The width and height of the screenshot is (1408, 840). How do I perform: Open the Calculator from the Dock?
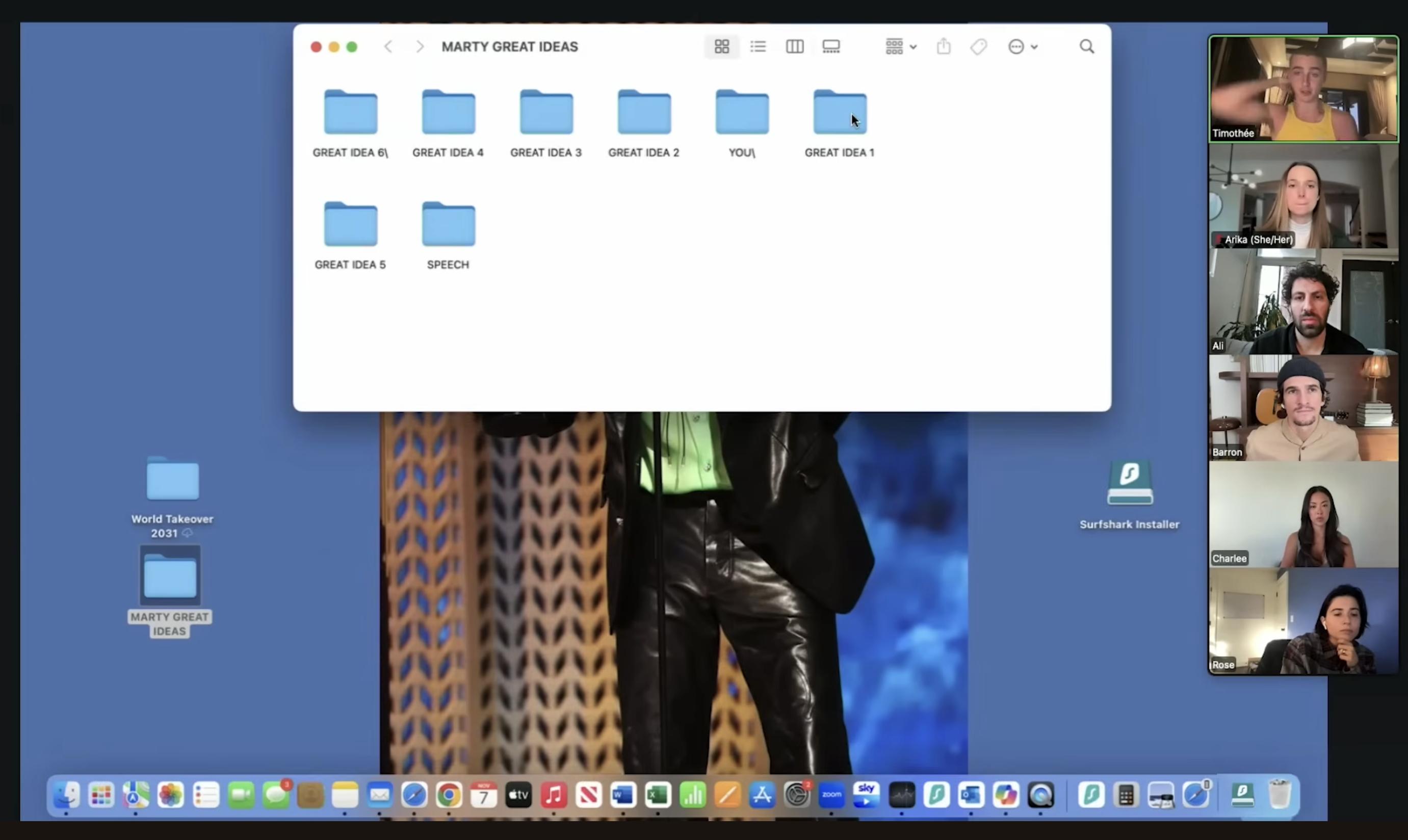(x=1126, y=795)
